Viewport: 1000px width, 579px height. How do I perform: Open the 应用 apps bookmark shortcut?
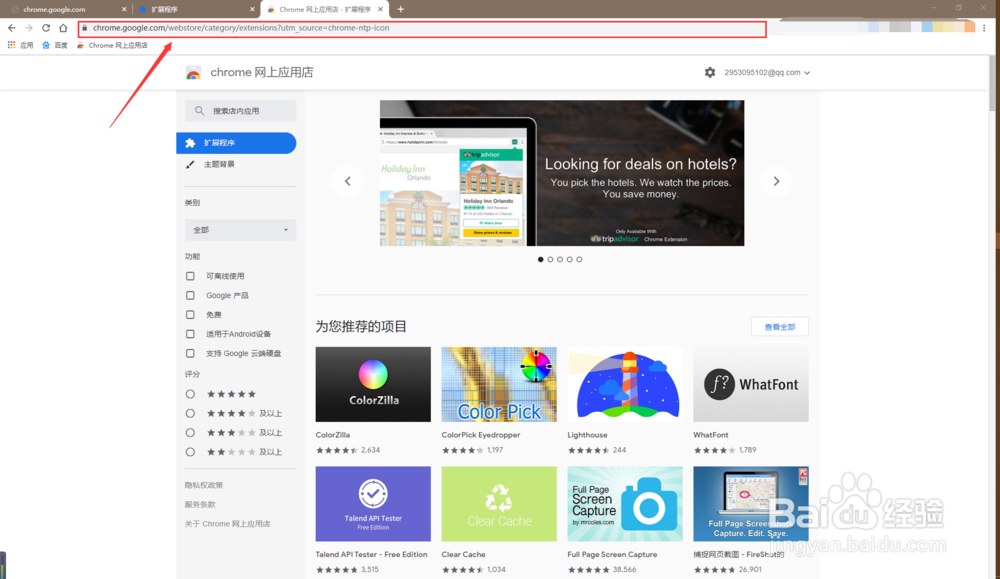click(20, 45)
